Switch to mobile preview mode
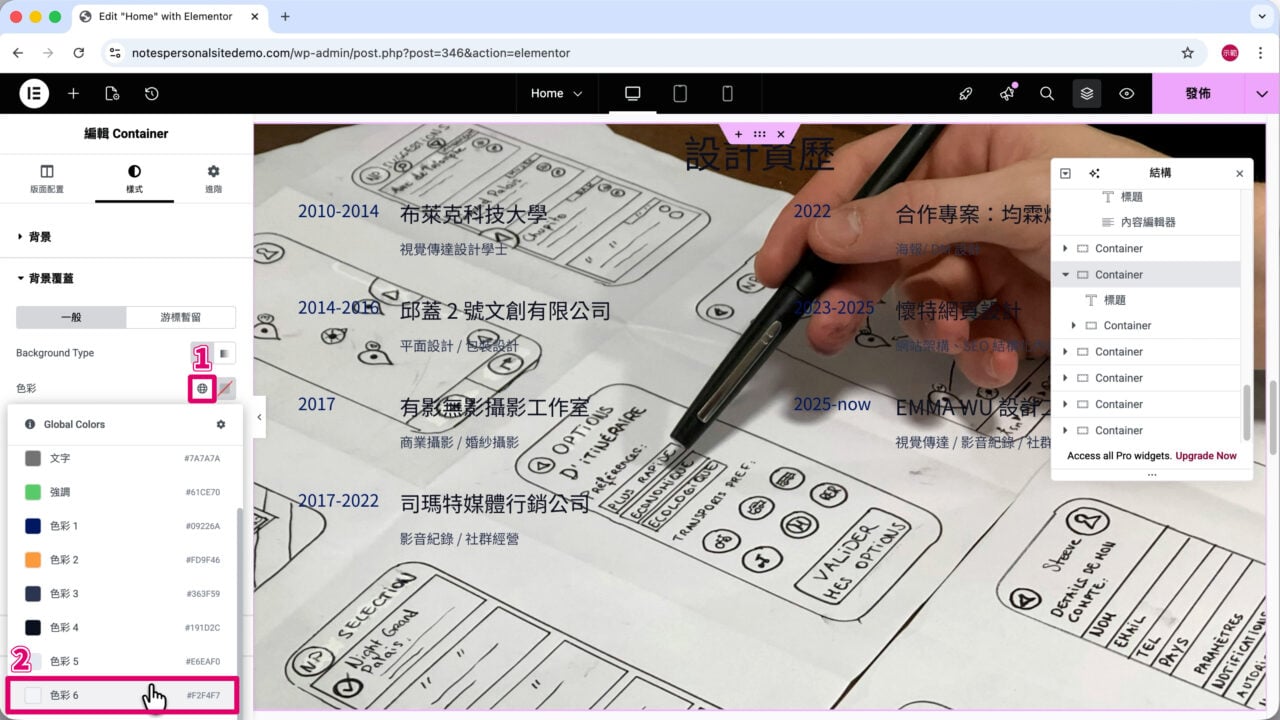The image size is (1280, 720). pos(727,93)
